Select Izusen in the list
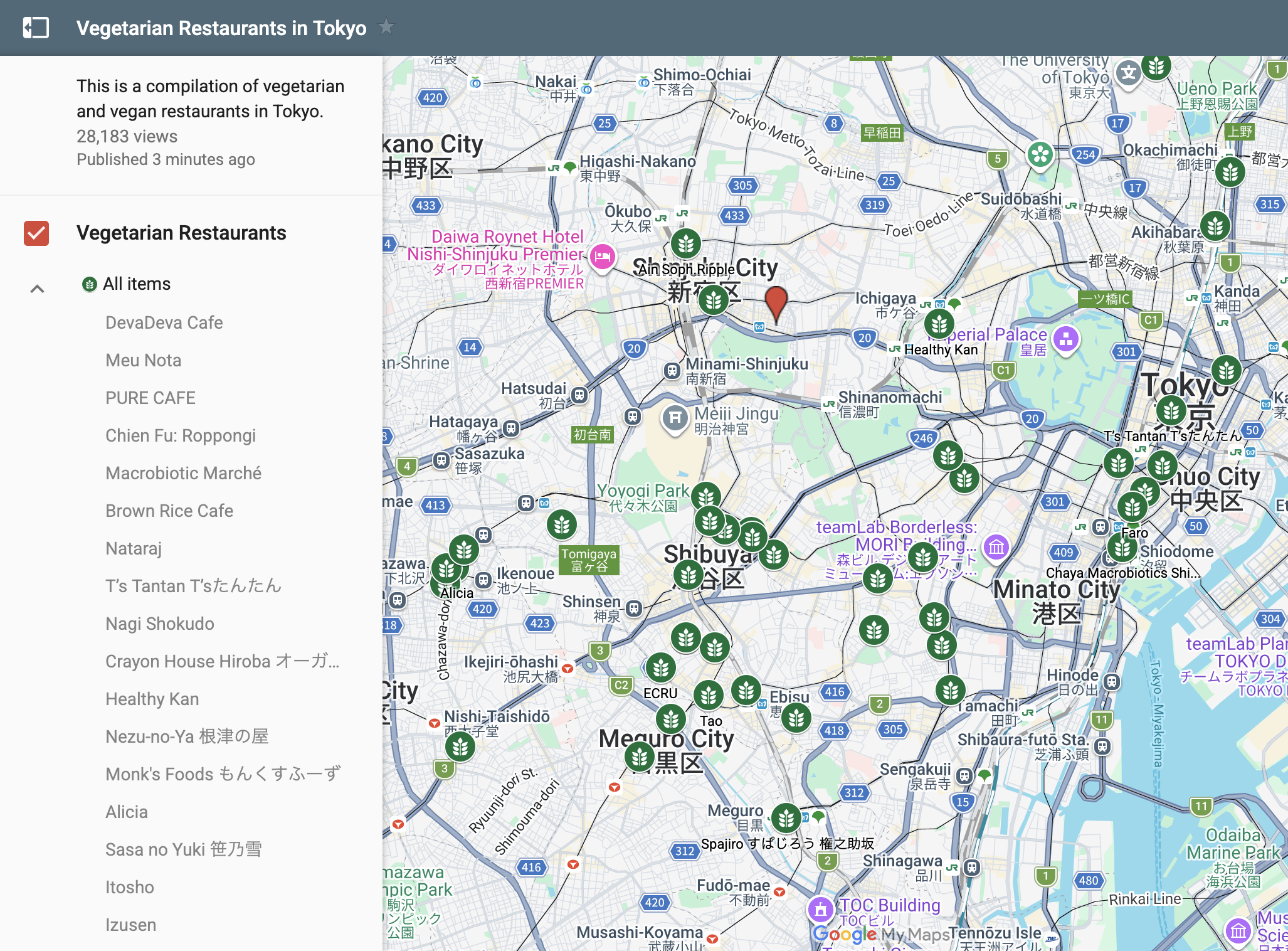The width and height of the screenshot is (1288, 951). [131, 925]
